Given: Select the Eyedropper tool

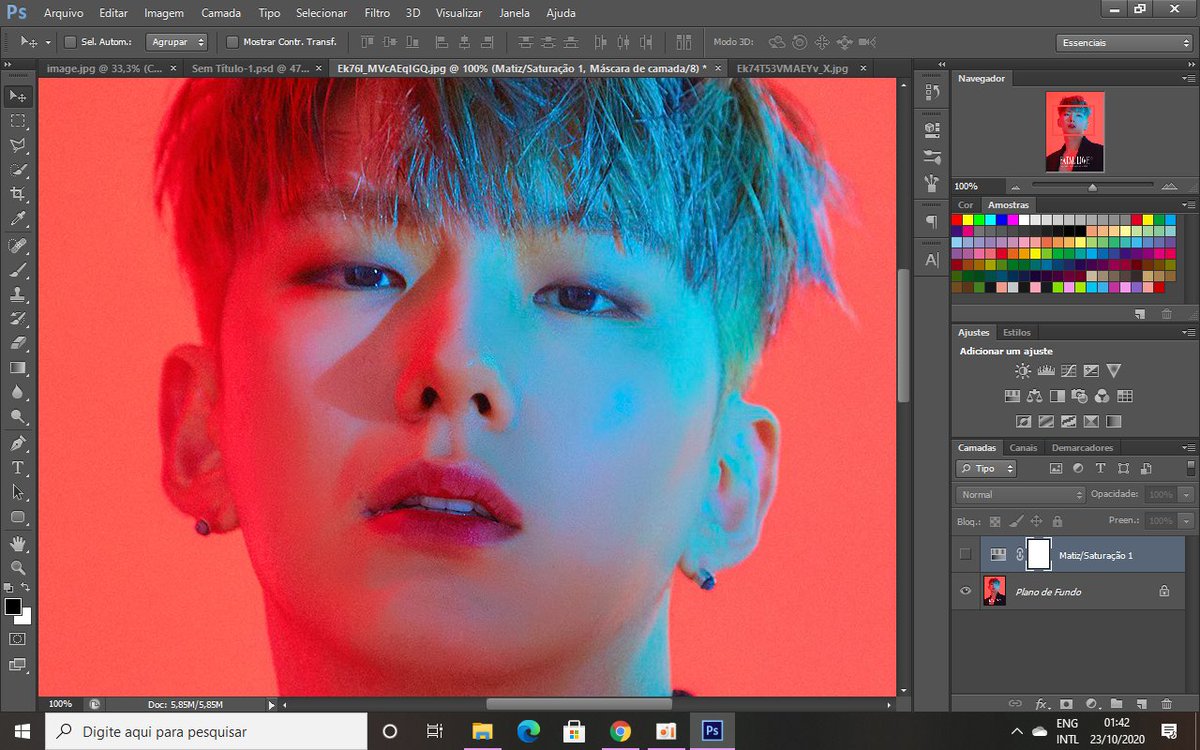Looking at the screenshot, I should [x=18, y=219].
